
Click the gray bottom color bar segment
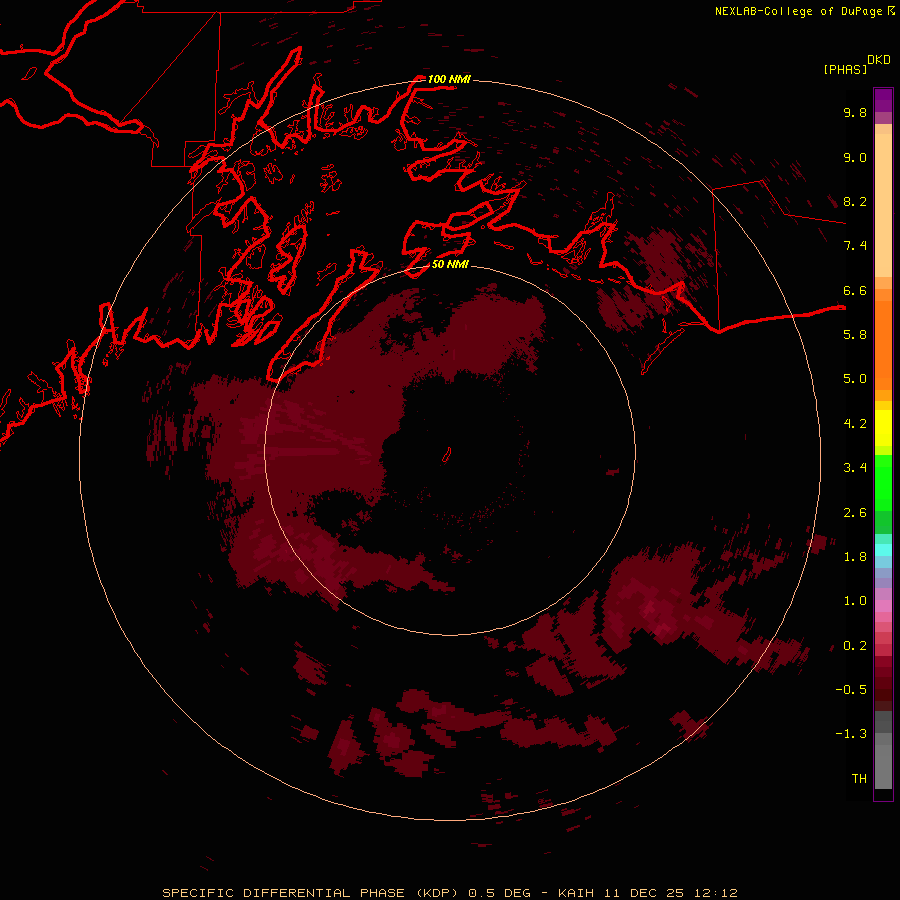[x=883, y=767]
